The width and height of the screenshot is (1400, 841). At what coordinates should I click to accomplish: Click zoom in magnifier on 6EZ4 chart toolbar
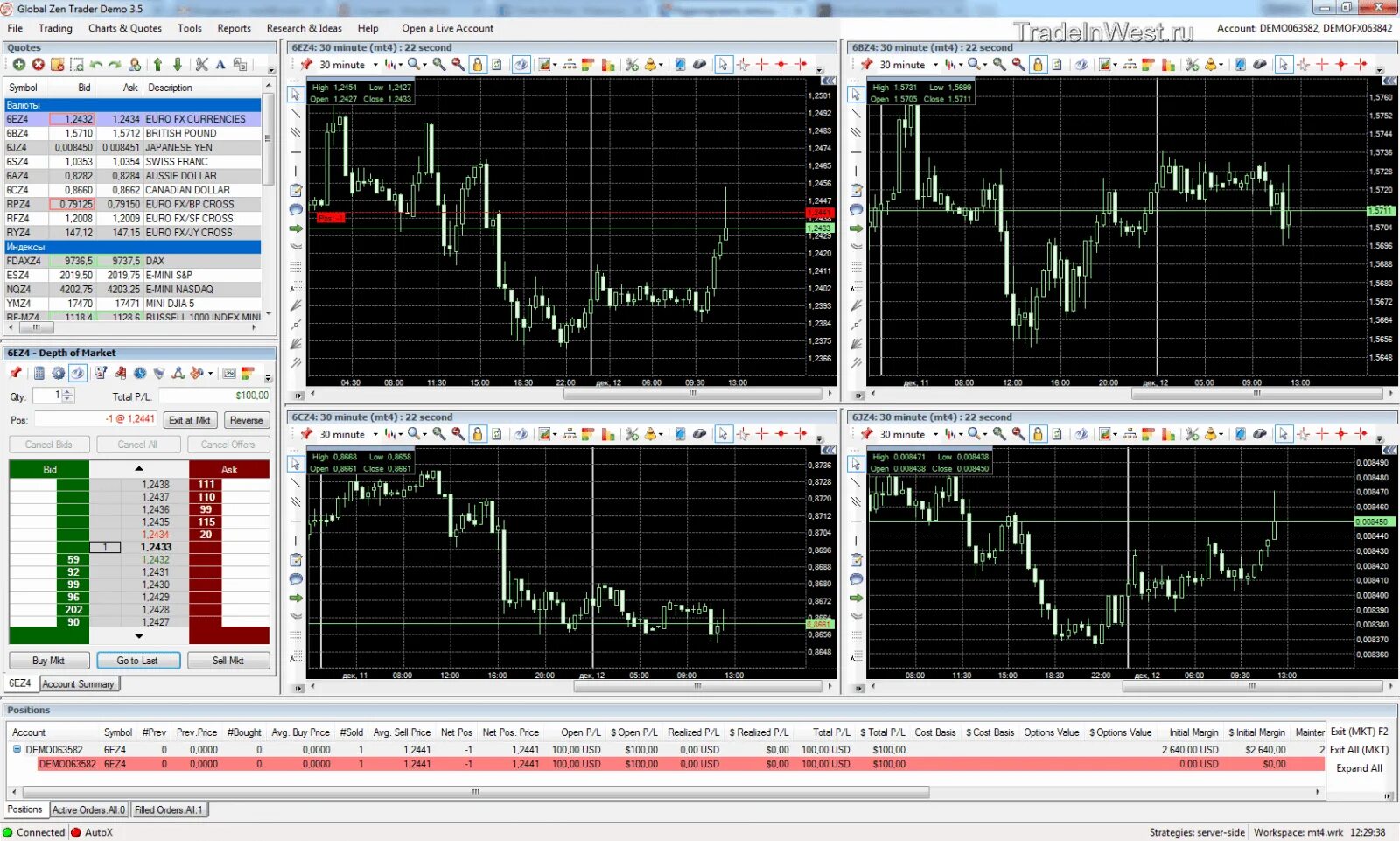point(439,65)
